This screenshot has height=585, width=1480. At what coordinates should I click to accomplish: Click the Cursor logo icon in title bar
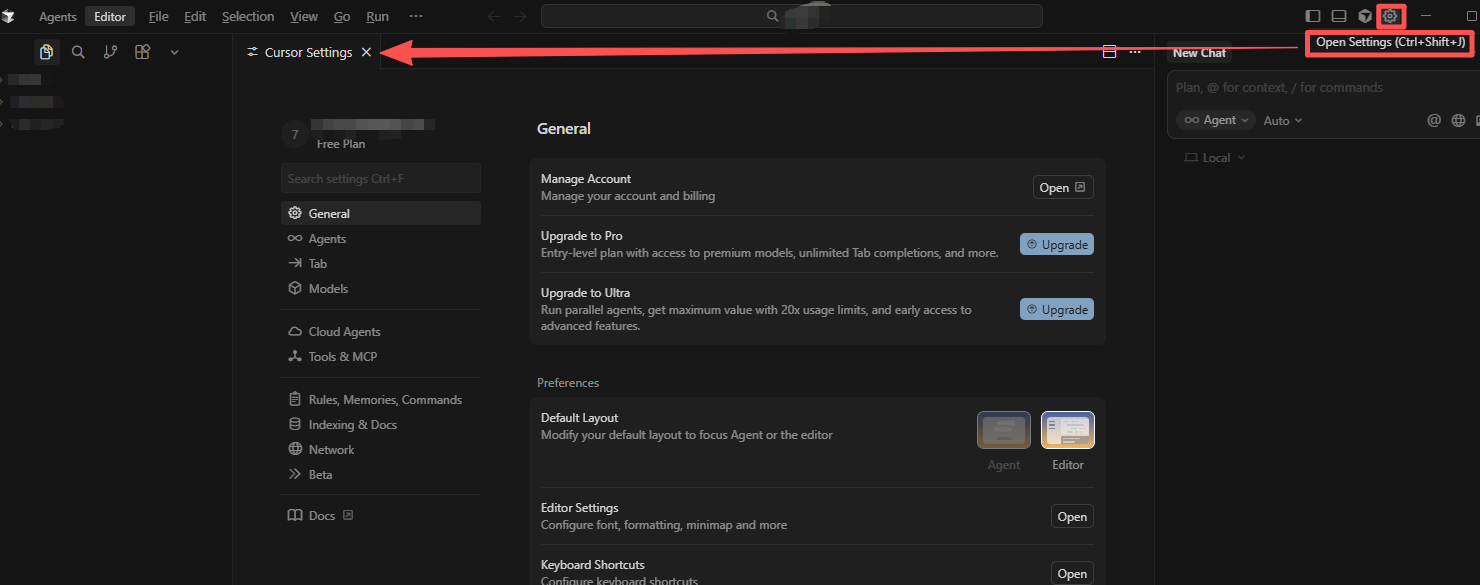click(8, 16)
